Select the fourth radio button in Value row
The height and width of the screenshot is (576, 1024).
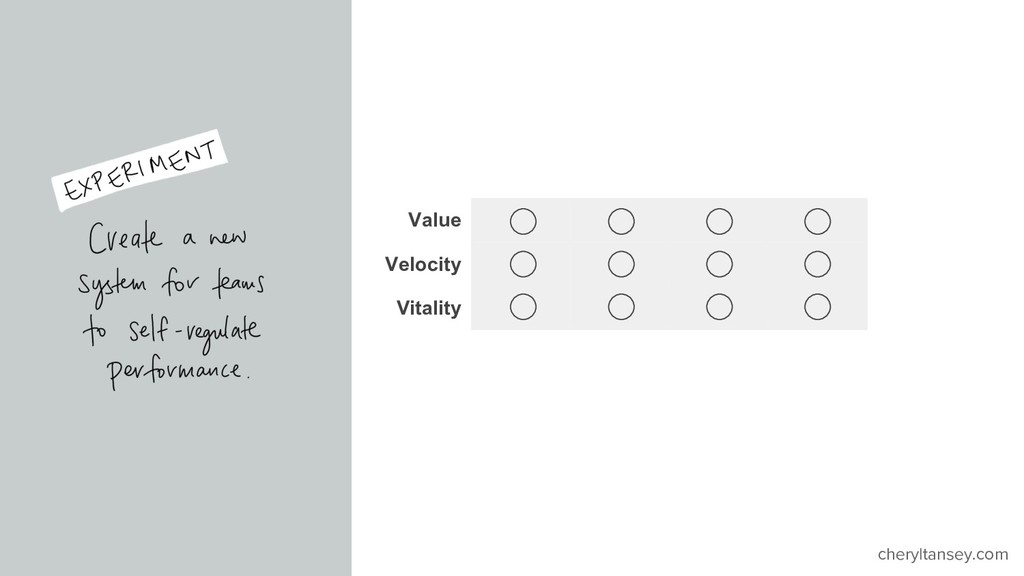click(818, 221)
